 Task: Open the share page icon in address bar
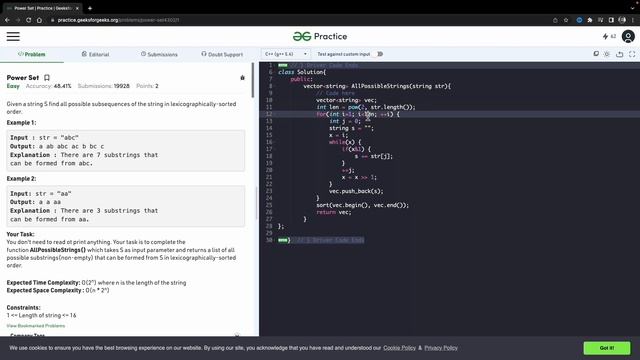555,20
